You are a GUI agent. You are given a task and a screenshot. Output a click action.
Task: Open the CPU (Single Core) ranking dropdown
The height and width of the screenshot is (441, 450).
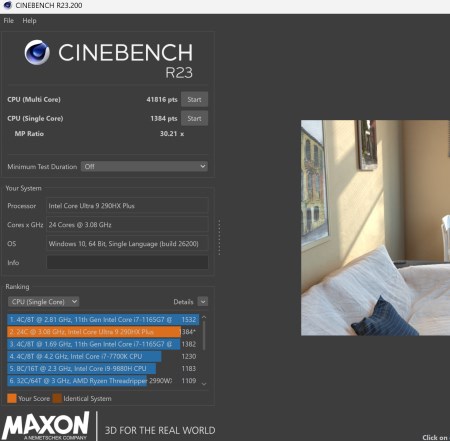coord(44,302)
